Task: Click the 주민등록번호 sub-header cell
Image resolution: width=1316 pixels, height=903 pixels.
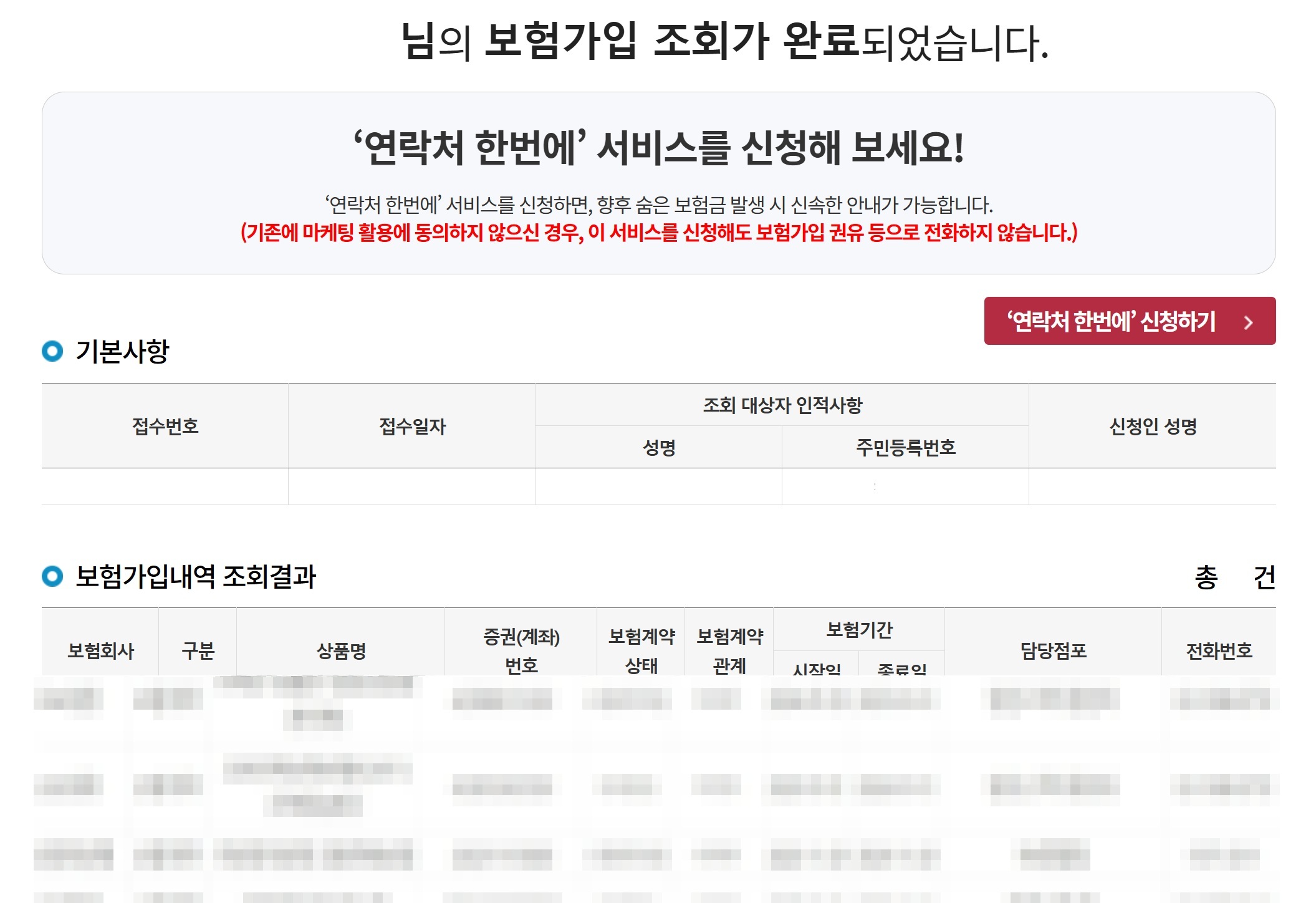Action: point(905,447)
